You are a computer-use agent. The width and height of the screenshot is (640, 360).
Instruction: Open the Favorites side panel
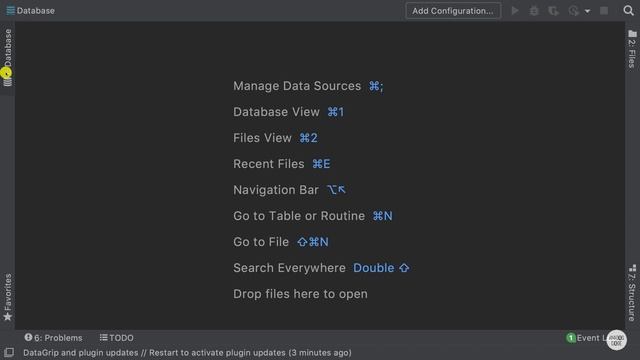point(7,297)
